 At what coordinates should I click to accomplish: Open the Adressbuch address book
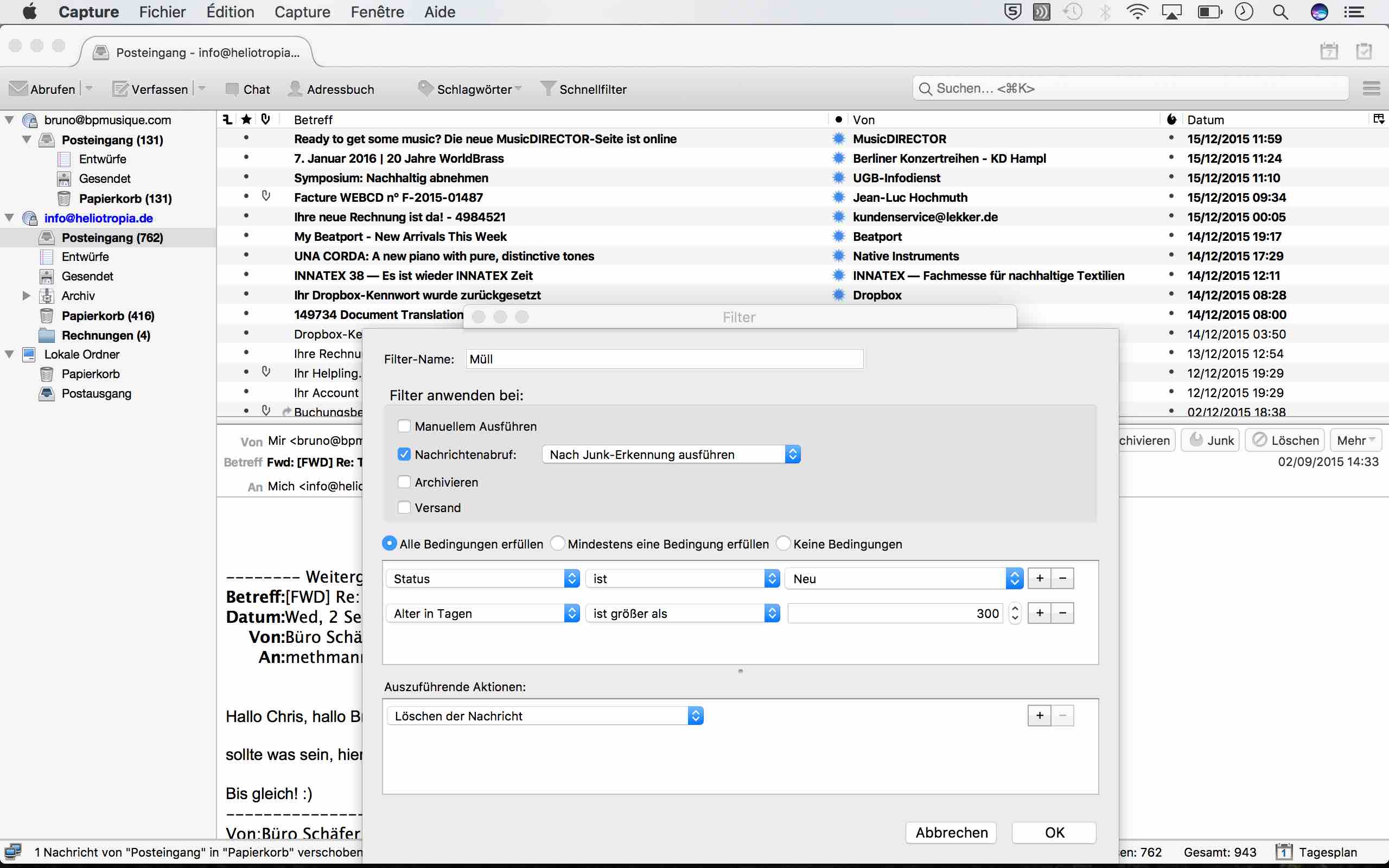331,89
